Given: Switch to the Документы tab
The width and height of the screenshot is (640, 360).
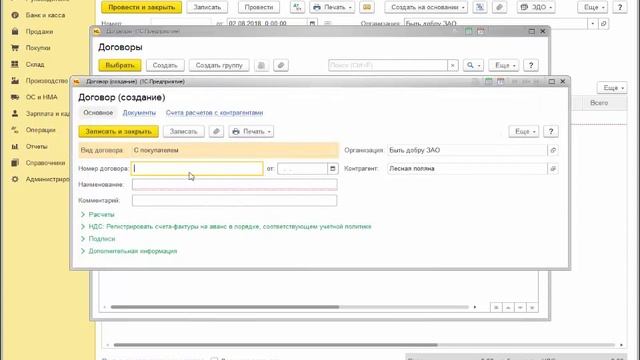Looking at the screenshot, I should pos(139,113).
